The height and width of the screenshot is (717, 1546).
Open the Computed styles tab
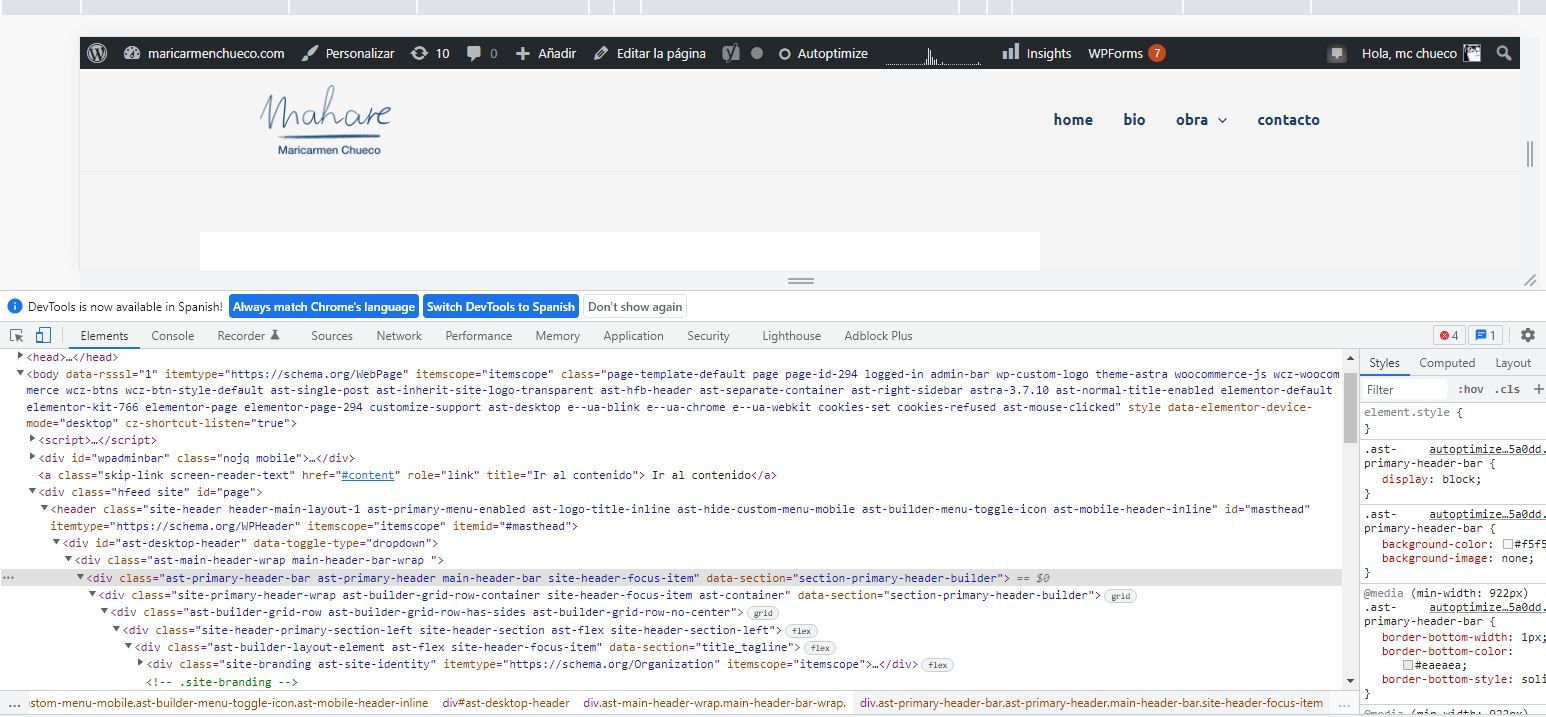pyautogui.click(x=1446, y=363)
